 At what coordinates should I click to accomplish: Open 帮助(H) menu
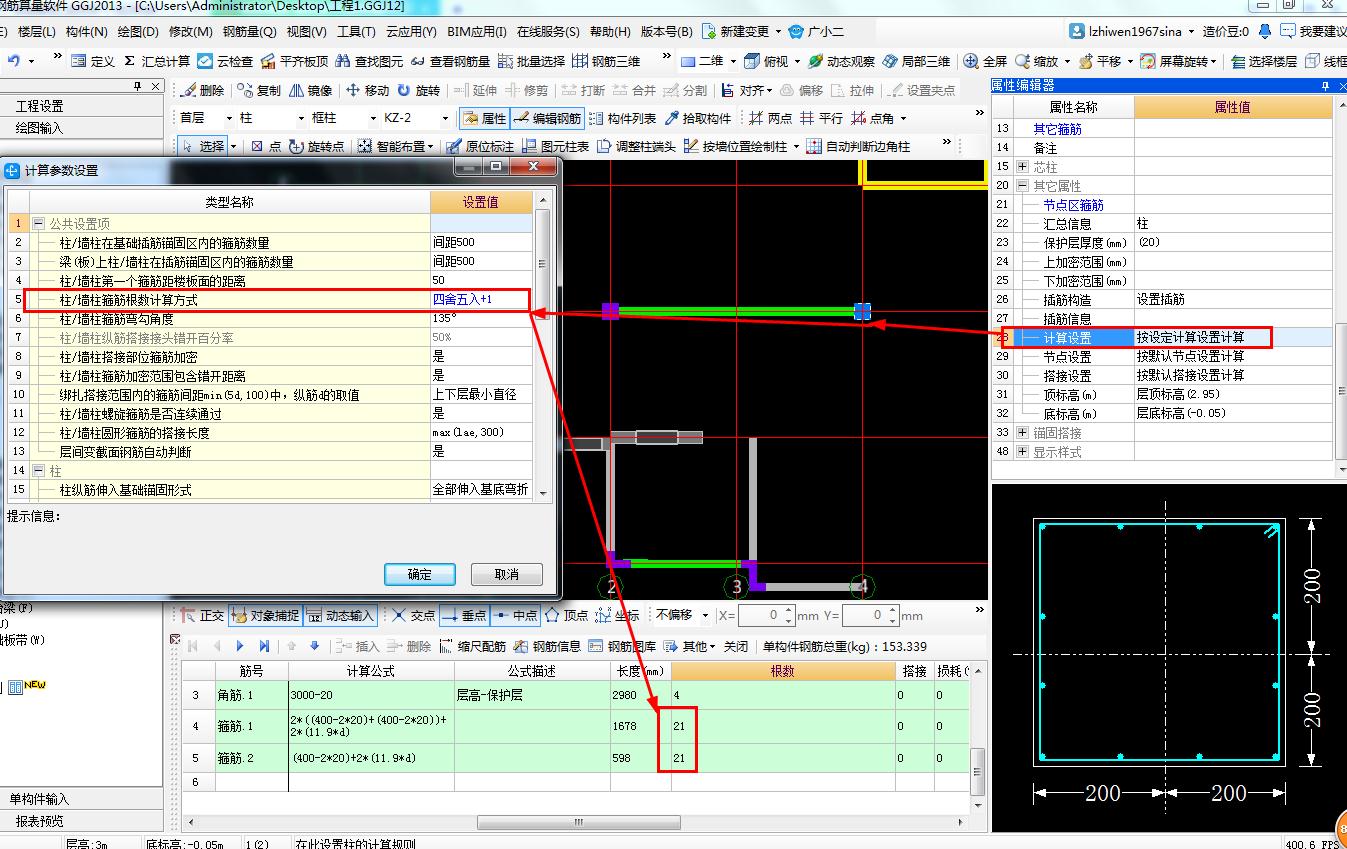coord(610,32)
